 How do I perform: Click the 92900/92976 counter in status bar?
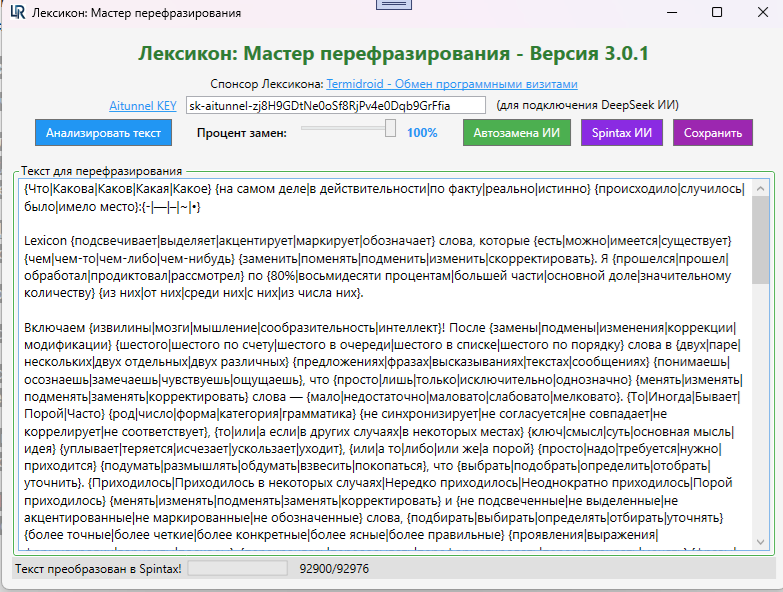pos(334,569)
